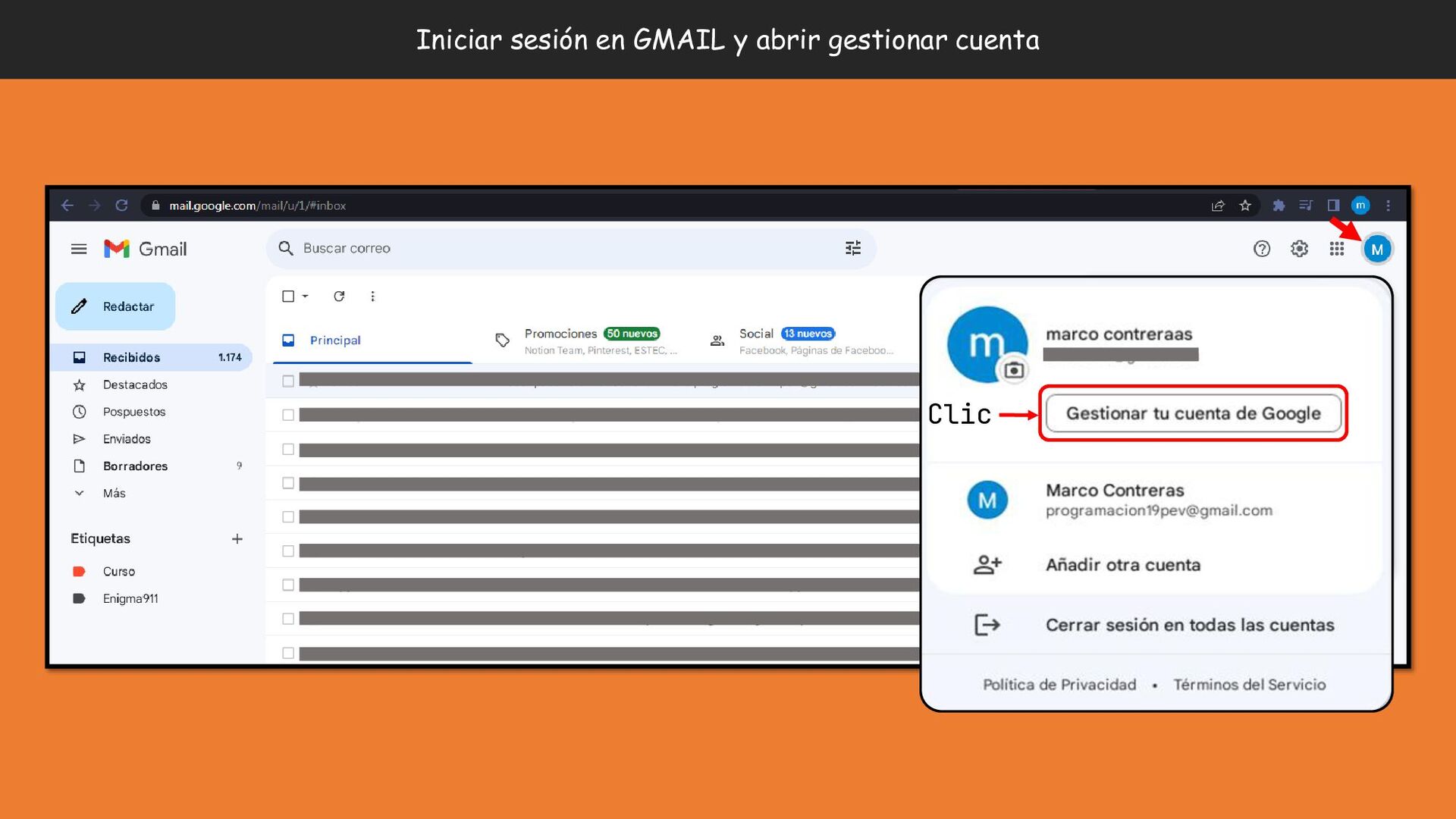Open the Google apps grid
This screenshot has height=819, width=1456.
[1337, 248]
